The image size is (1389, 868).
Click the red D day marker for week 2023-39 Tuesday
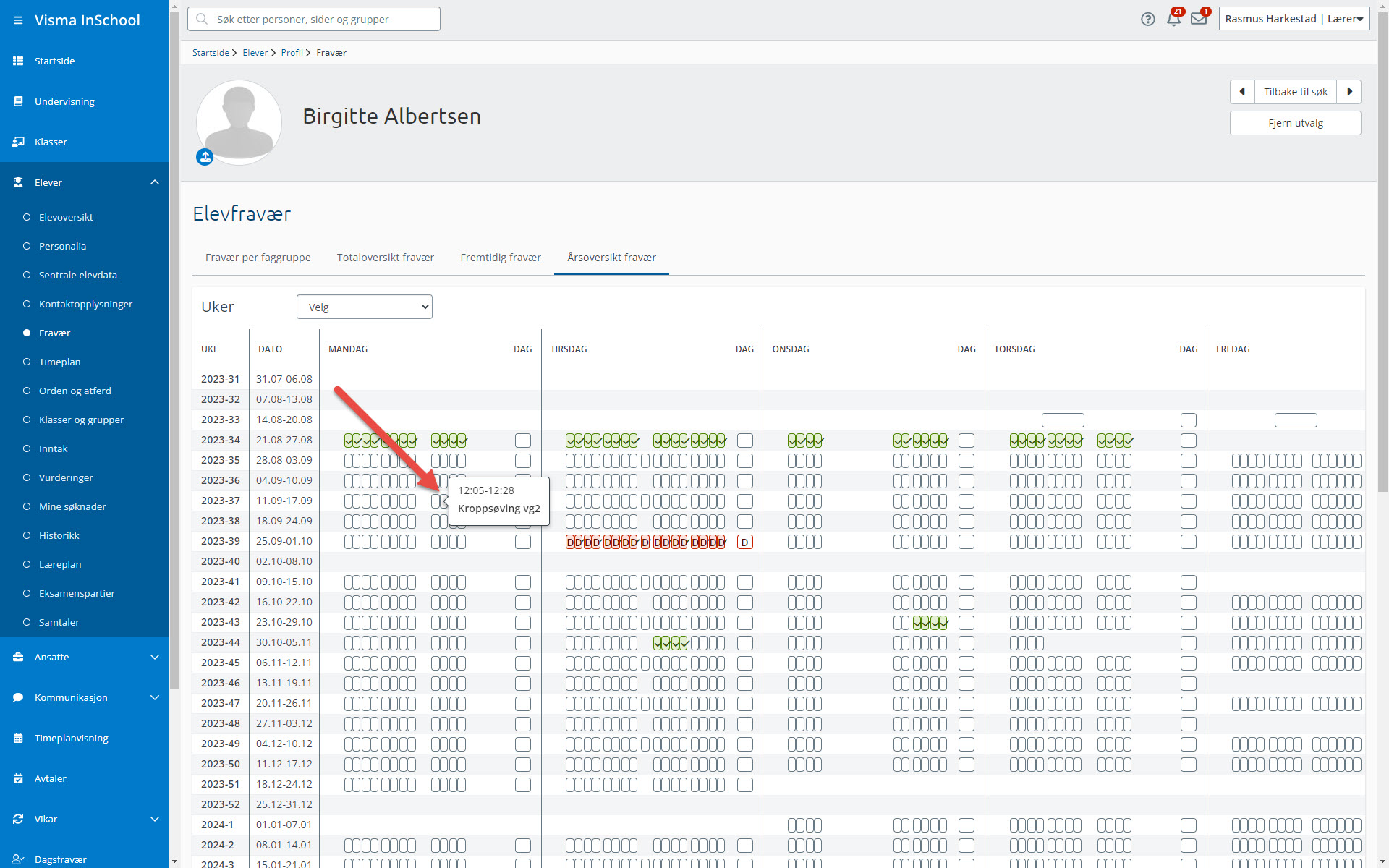point(744,542)
